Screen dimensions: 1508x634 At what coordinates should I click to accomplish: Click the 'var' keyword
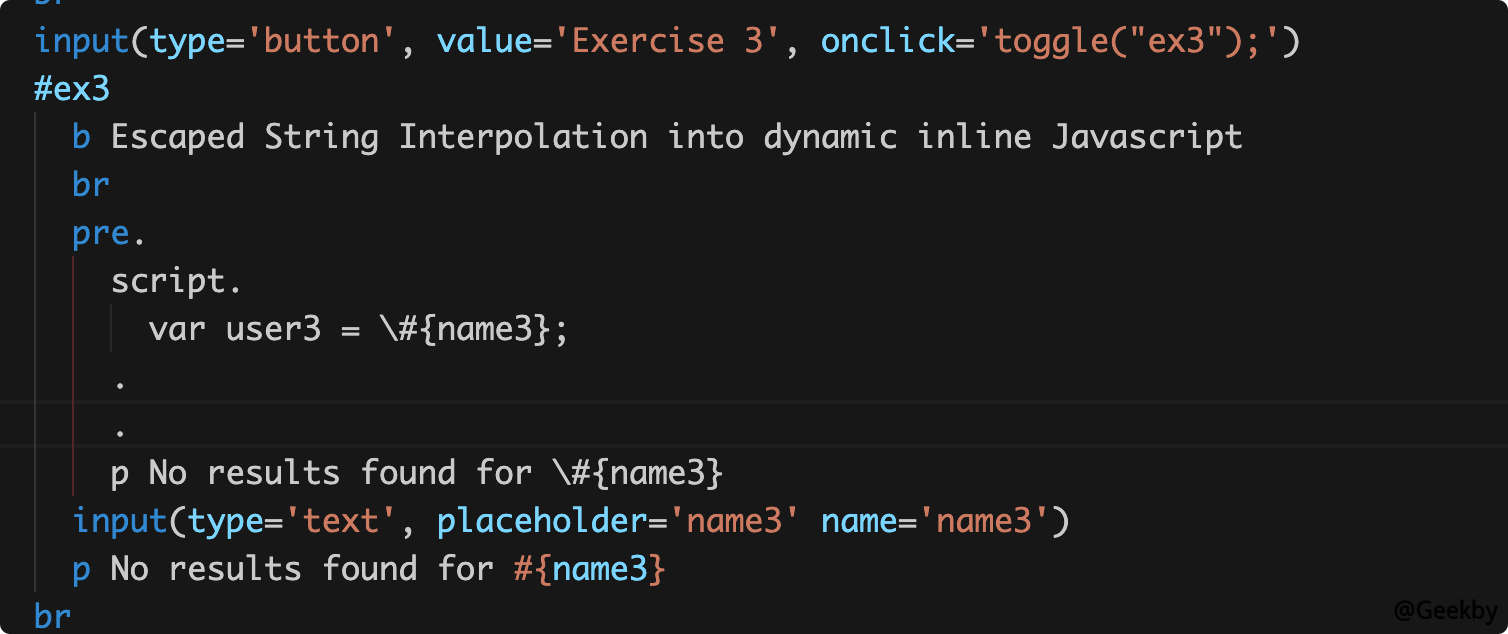coord(177,329)
